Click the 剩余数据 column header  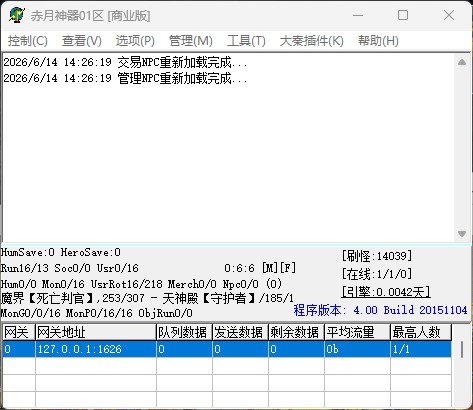[x=296, y=332]
